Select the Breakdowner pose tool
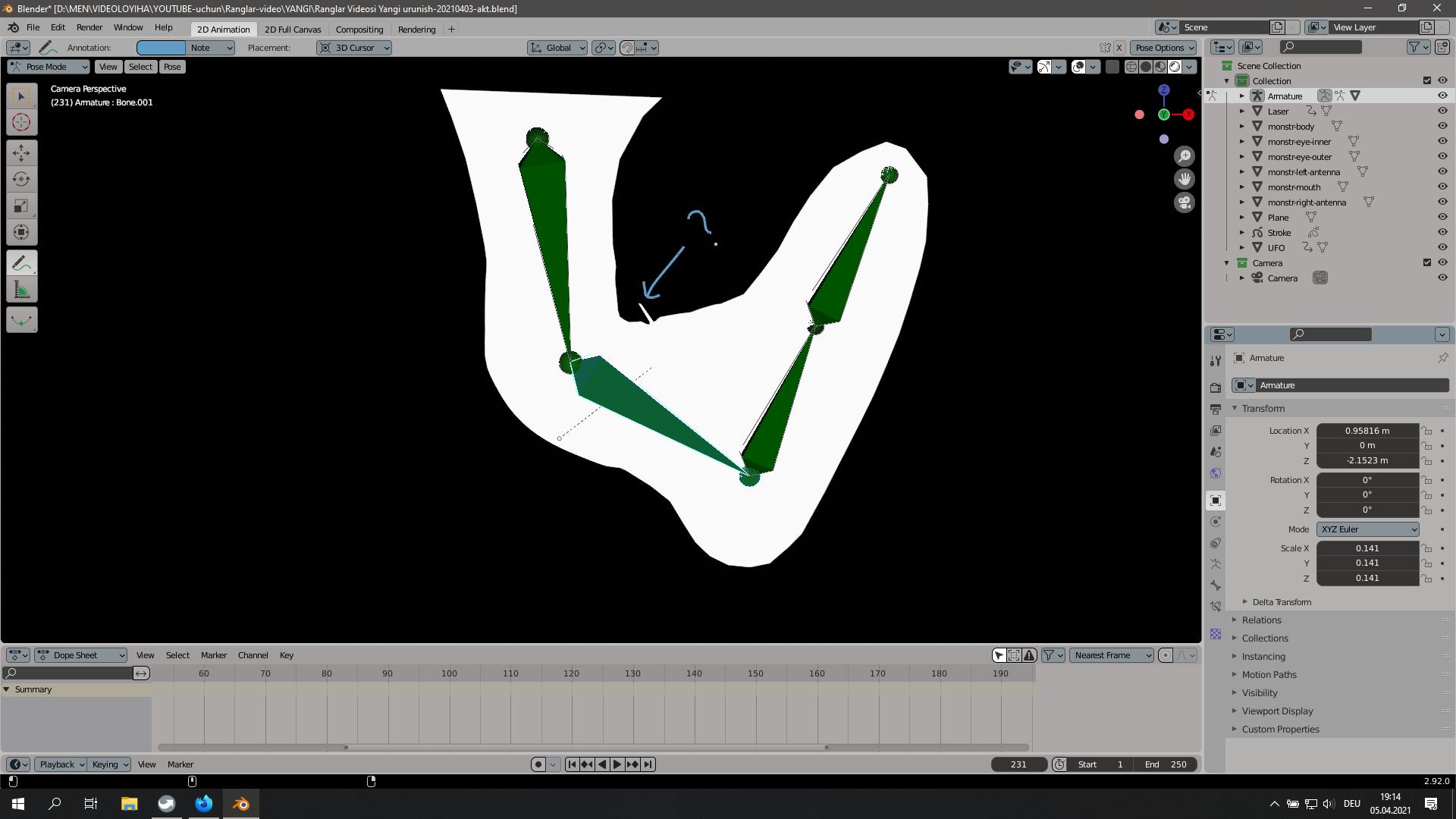This screenshot has width=1456, height=819. point(21,320)
